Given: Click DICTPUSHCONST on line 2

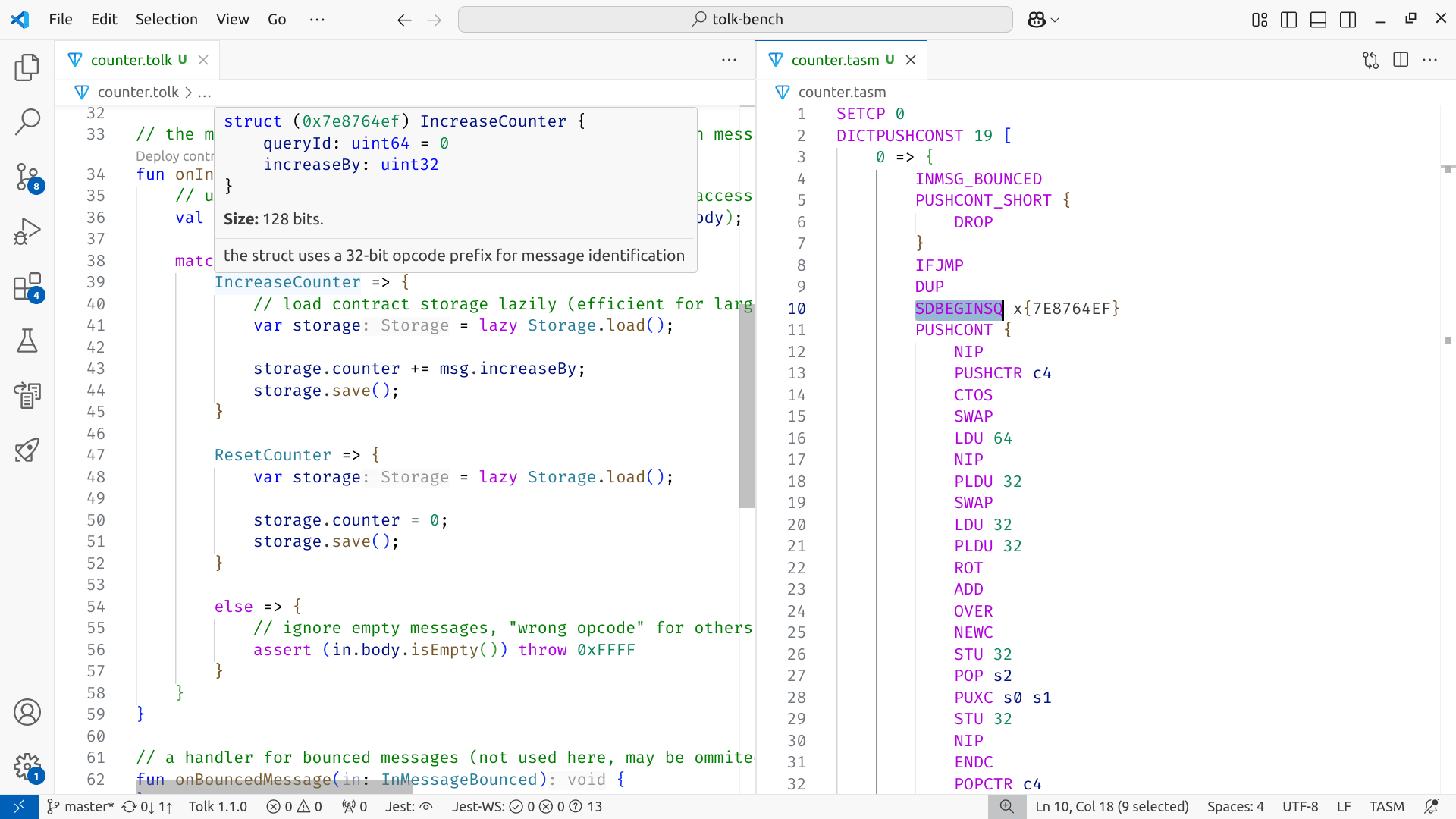Looking at the screenshot, I should click(899, 136).
